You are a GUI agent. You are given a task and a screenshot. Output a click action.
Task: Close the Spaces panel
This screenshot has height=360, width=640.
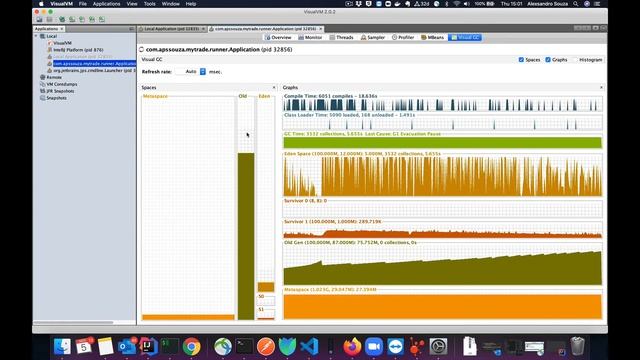click(x=274, y=87)
